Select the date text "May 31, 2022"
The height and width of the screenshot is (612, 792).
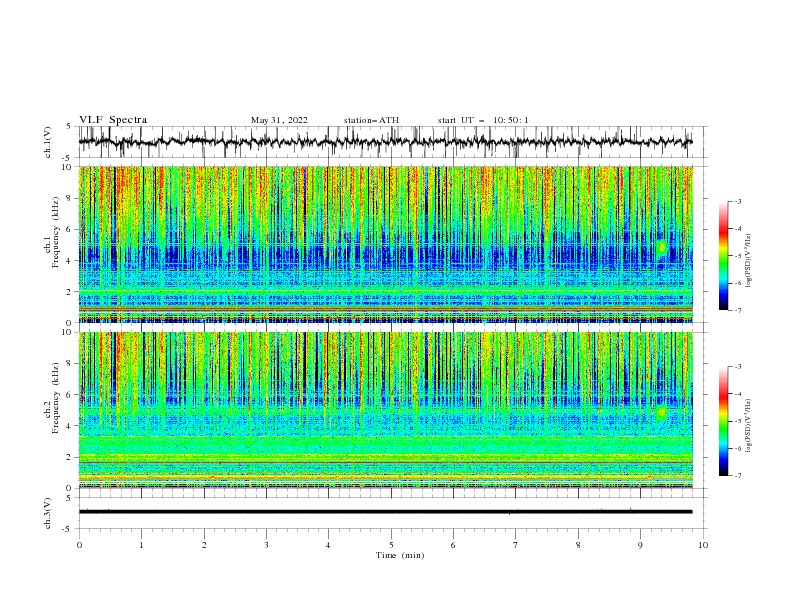coord(279,120)
